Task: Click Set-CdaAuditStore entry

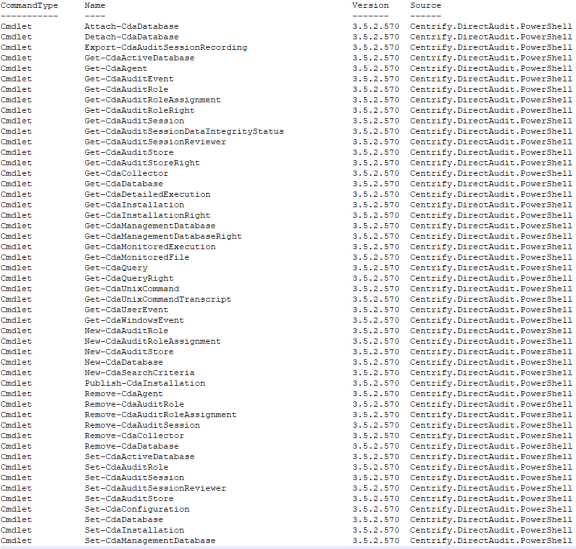Action: (129, 499)
